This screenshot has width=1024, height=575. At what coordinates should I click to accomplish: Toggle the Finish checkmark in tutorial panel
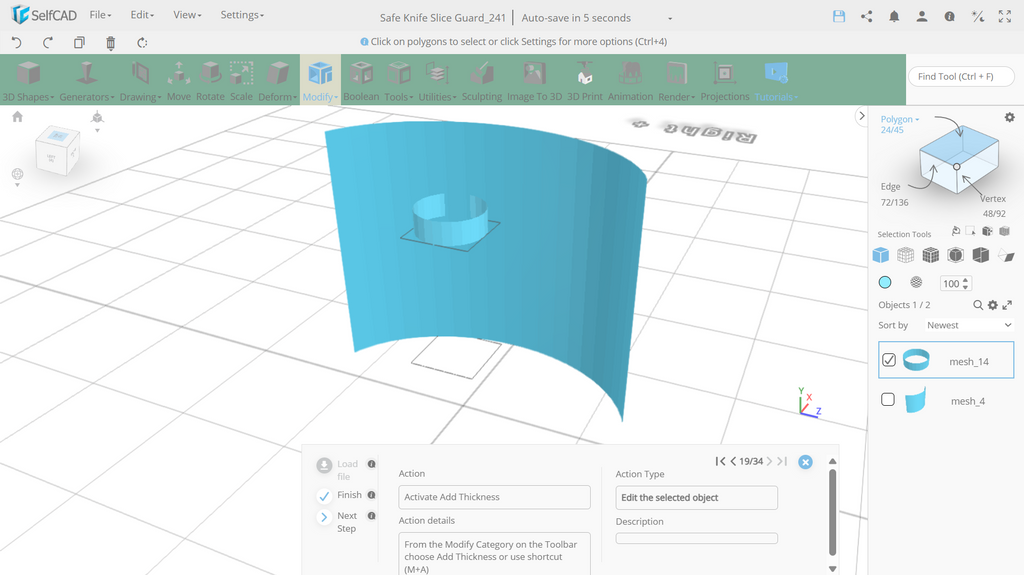point(324,496)
